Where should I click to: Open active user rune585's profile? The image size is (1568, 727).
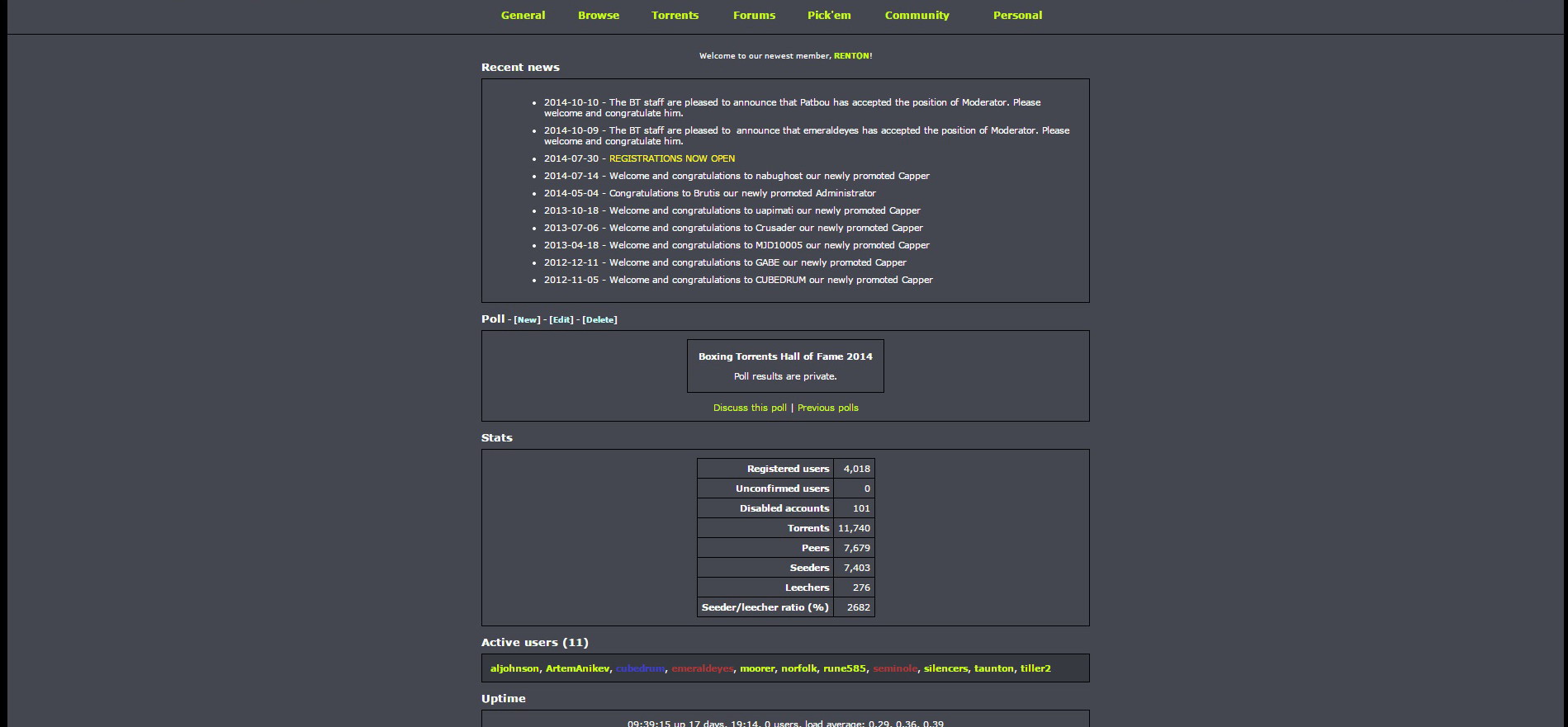845,668
